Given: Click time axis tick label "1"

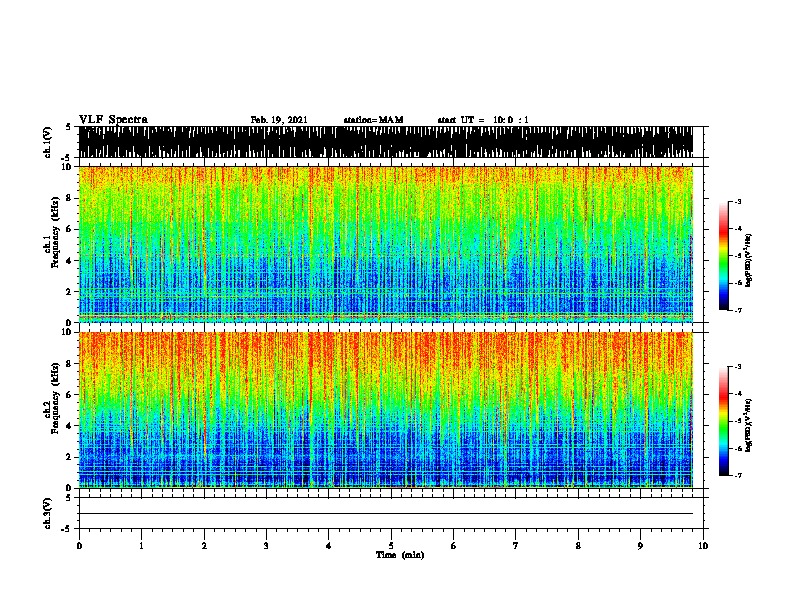Looking at the screenshot, I should click(141, 546).
